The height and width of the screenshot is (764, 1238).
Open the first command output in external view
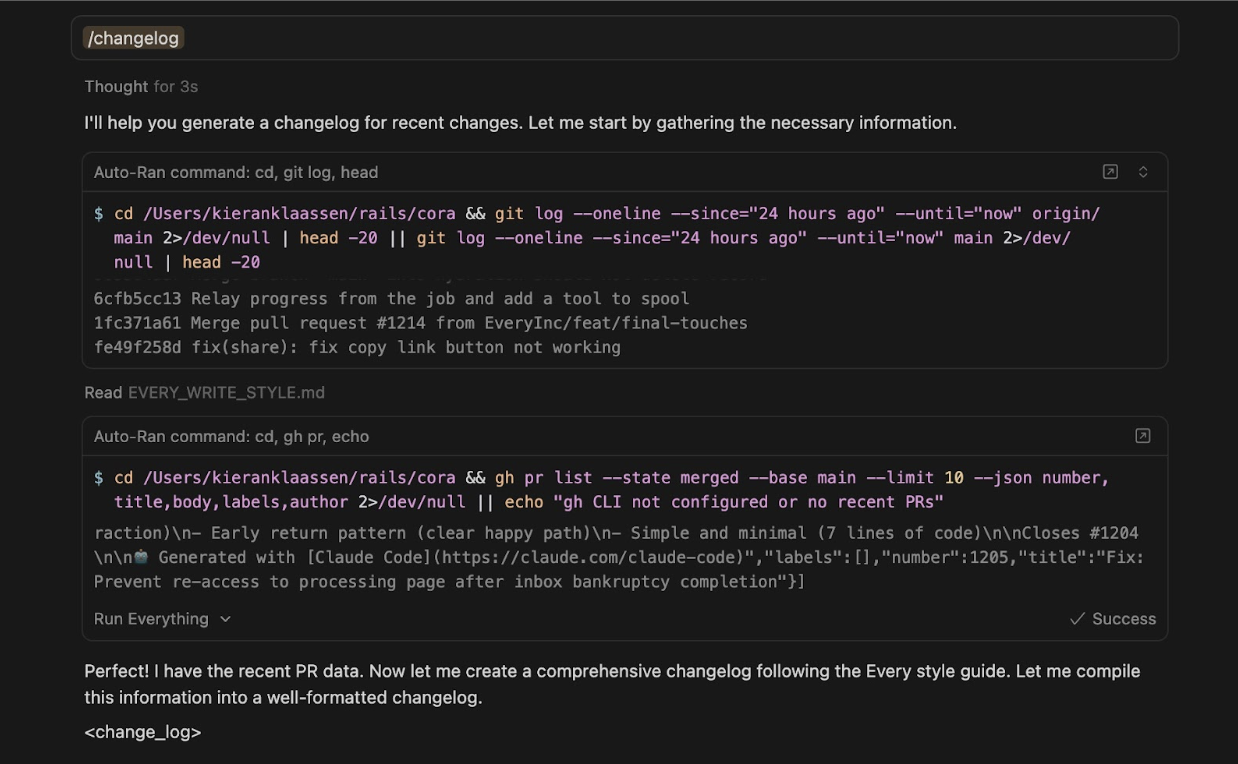point(1110,171)
